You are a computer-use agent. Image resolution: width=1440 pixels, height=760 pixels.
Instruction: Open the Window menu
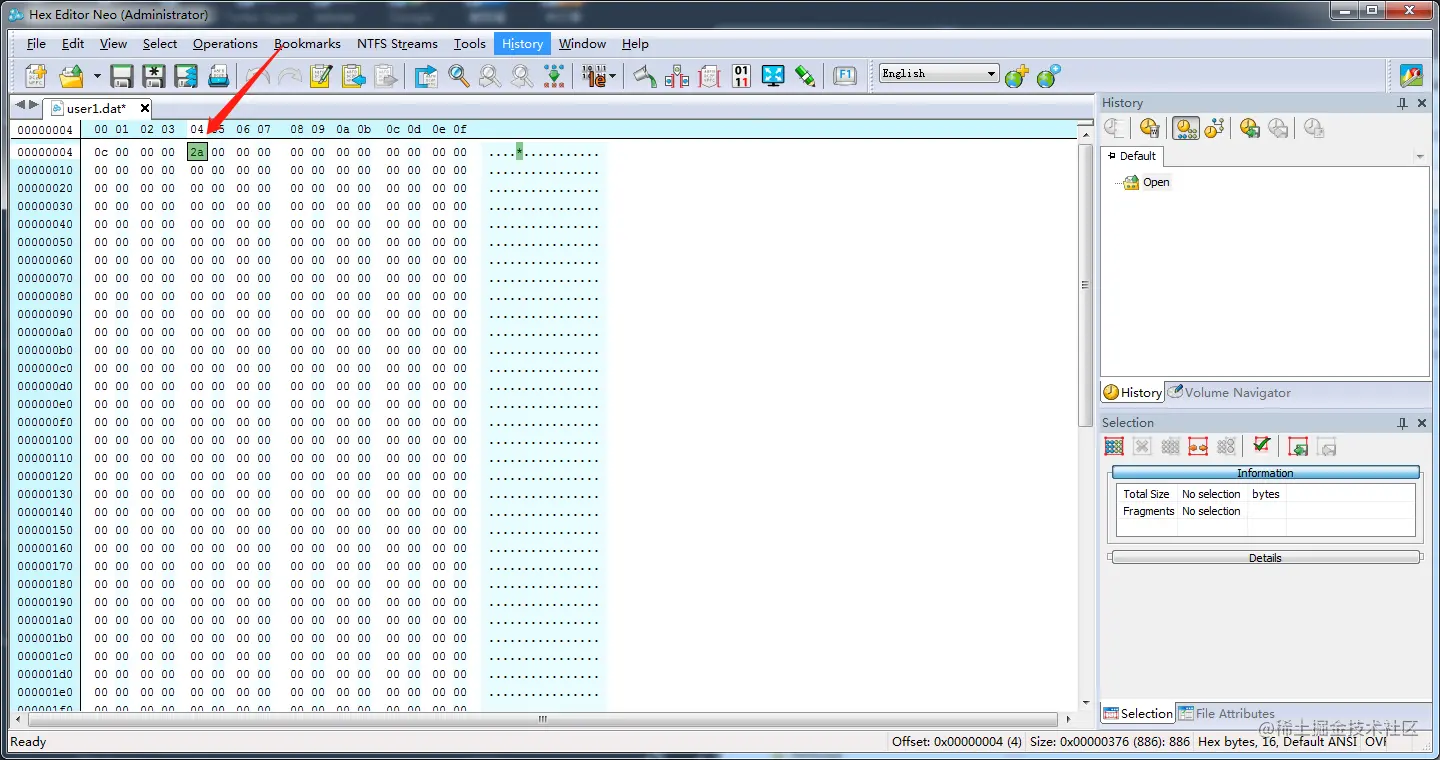tap(582, 43)
